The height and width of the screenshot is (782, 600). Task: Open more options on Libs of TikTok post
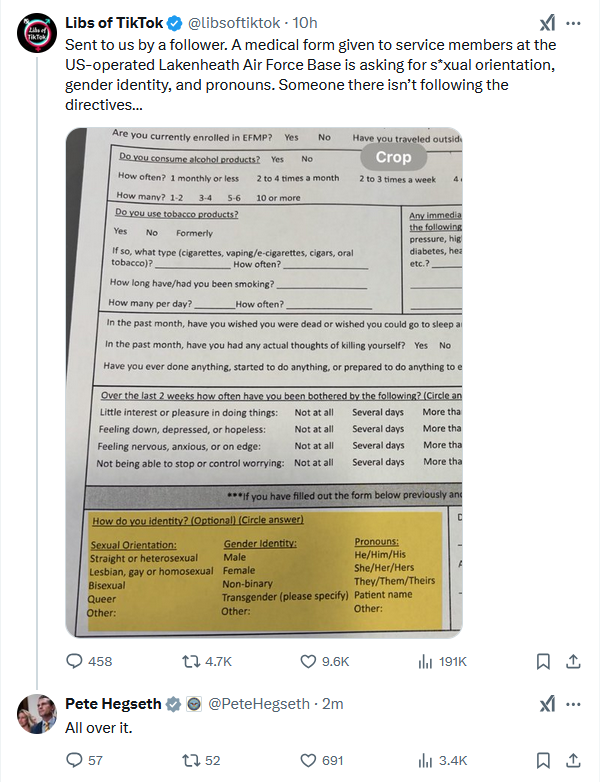(574, 24)
